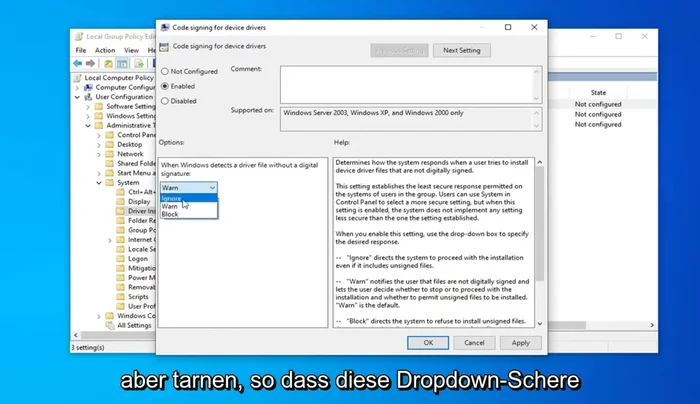Click the Driver Installation folder icon
The height and width of the screenshot is (404, 700).
tap(121, 211)
